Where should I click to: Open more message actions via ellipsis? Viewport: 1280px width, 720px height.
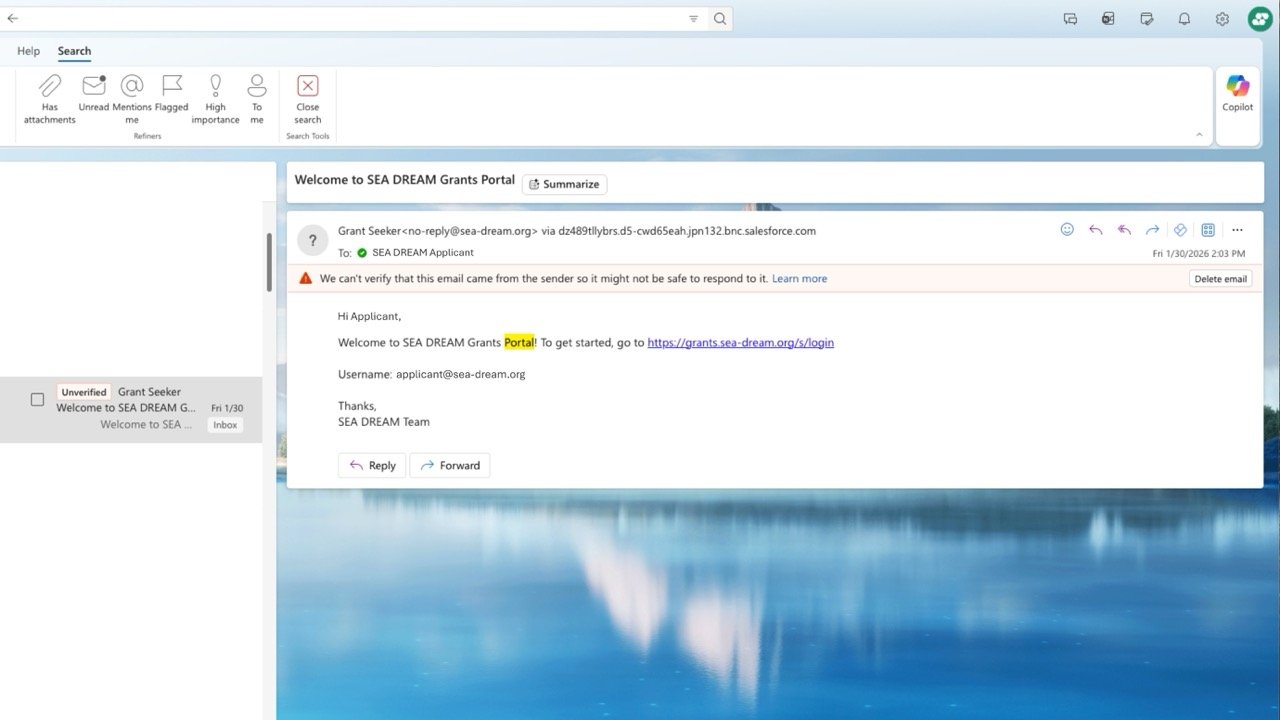[1238, 229]
